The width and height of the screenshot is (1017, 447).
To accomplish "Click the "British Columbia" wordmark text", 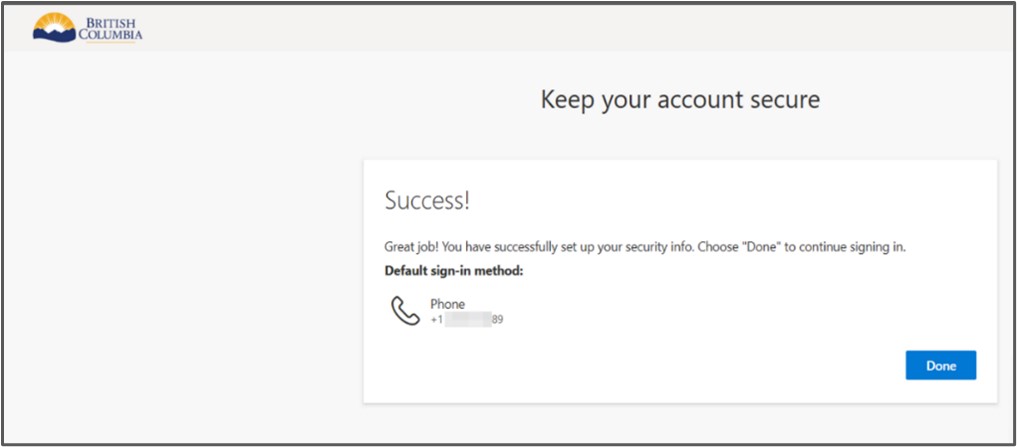I will [110, 29].
